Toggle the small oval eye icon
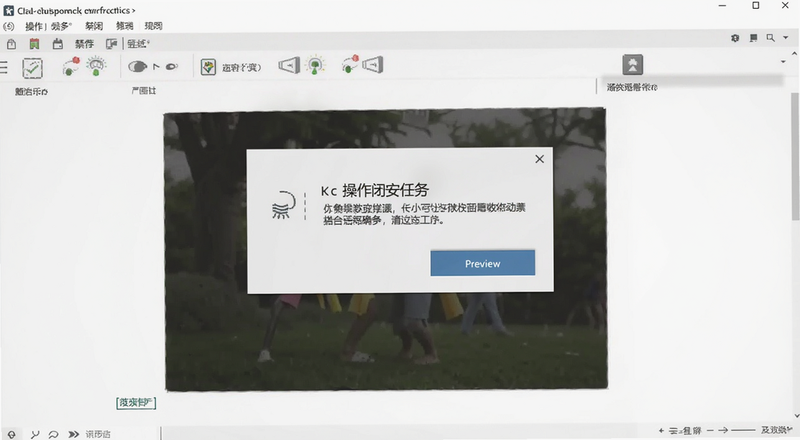Viewport: 800px width, 440px height. pyautogui.click(x=172, y=66)
